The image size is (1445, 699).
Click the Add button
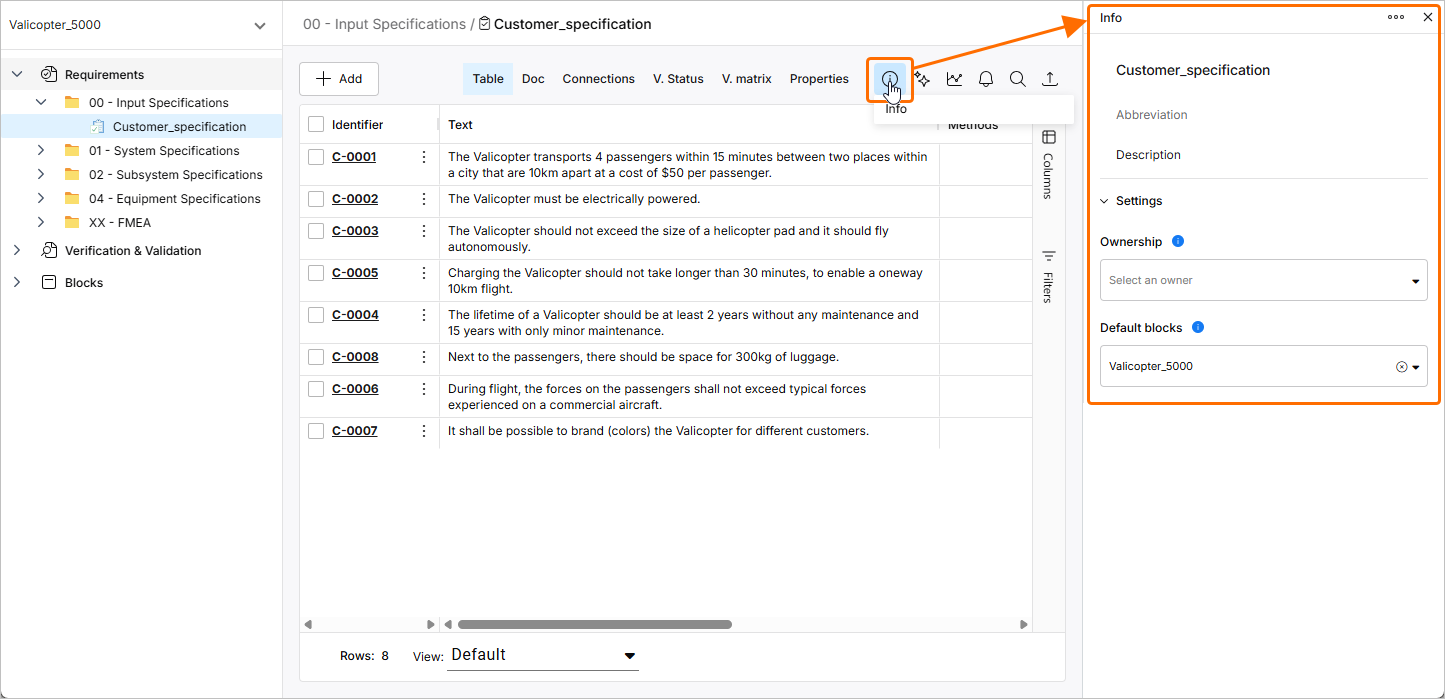point(339,79)
